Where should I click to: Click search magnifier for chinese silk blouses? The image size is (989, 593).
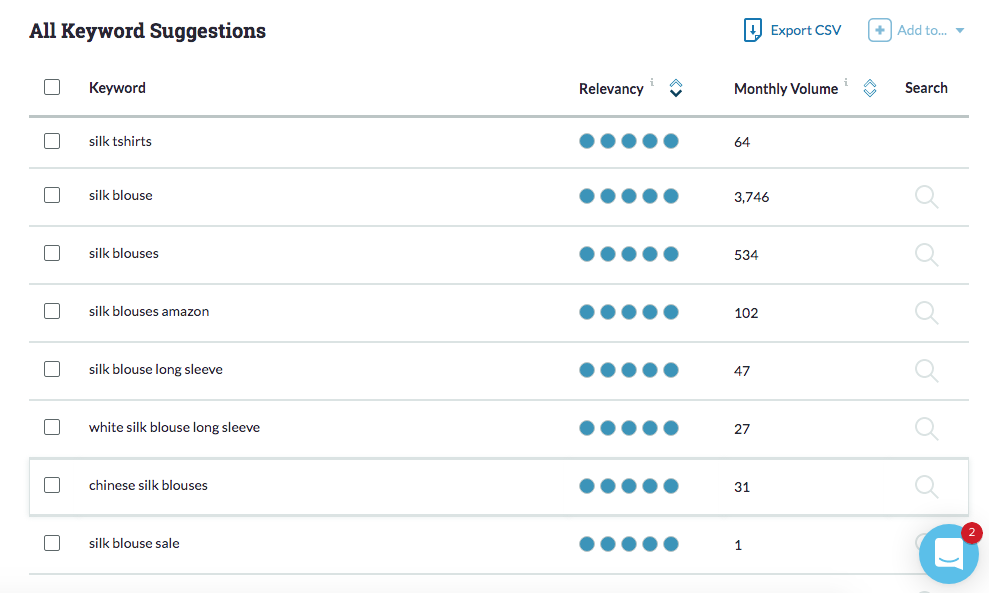[x=927, y=487]
